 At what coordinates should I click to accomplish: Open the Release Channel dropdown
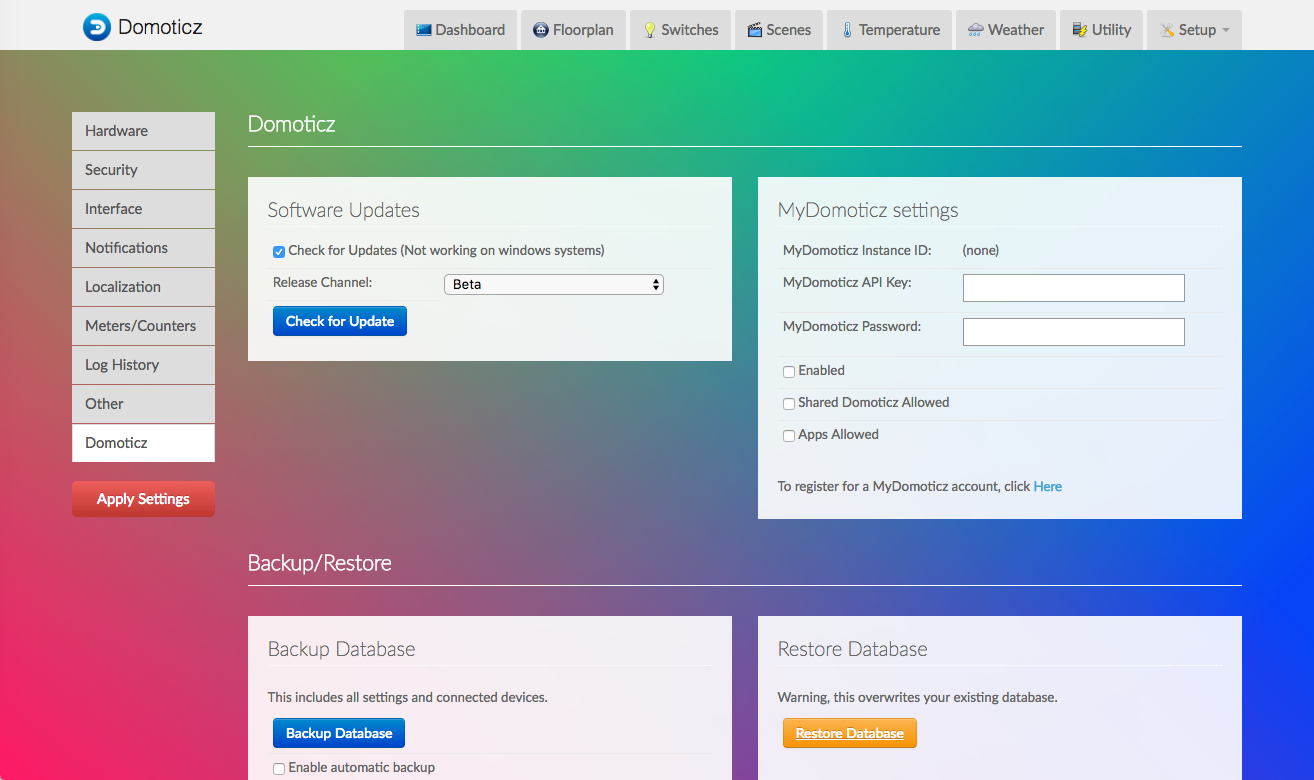[554, 284]
